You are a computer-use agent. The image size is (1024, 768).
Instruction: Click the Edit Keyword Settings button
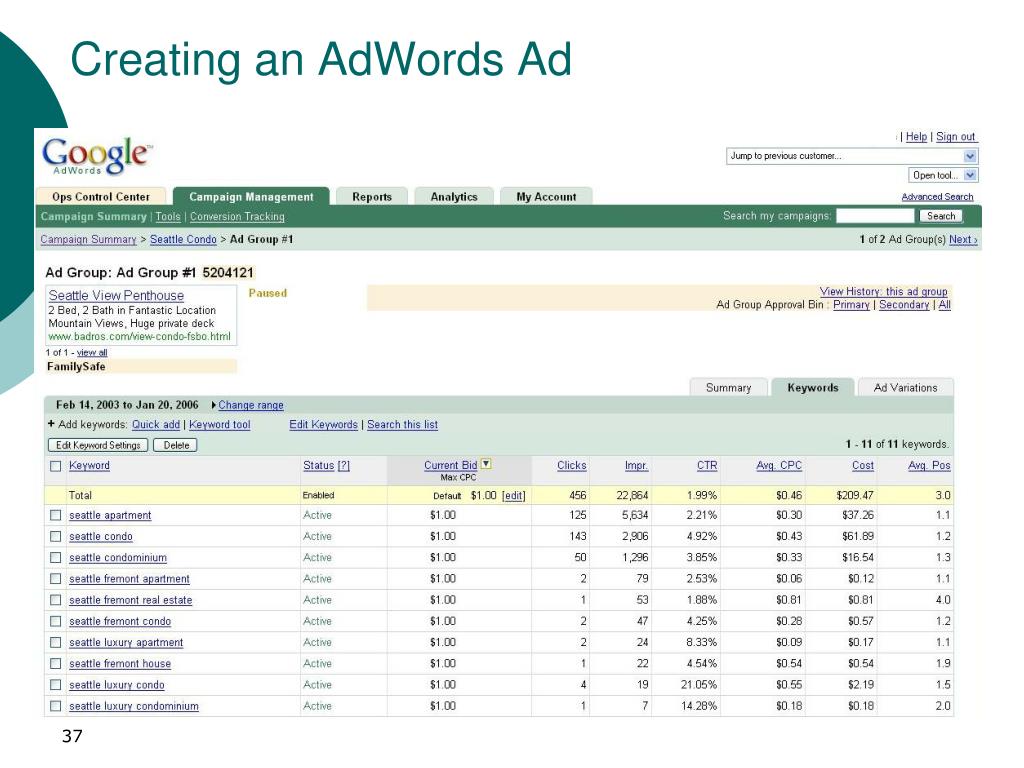coord(98,445)
